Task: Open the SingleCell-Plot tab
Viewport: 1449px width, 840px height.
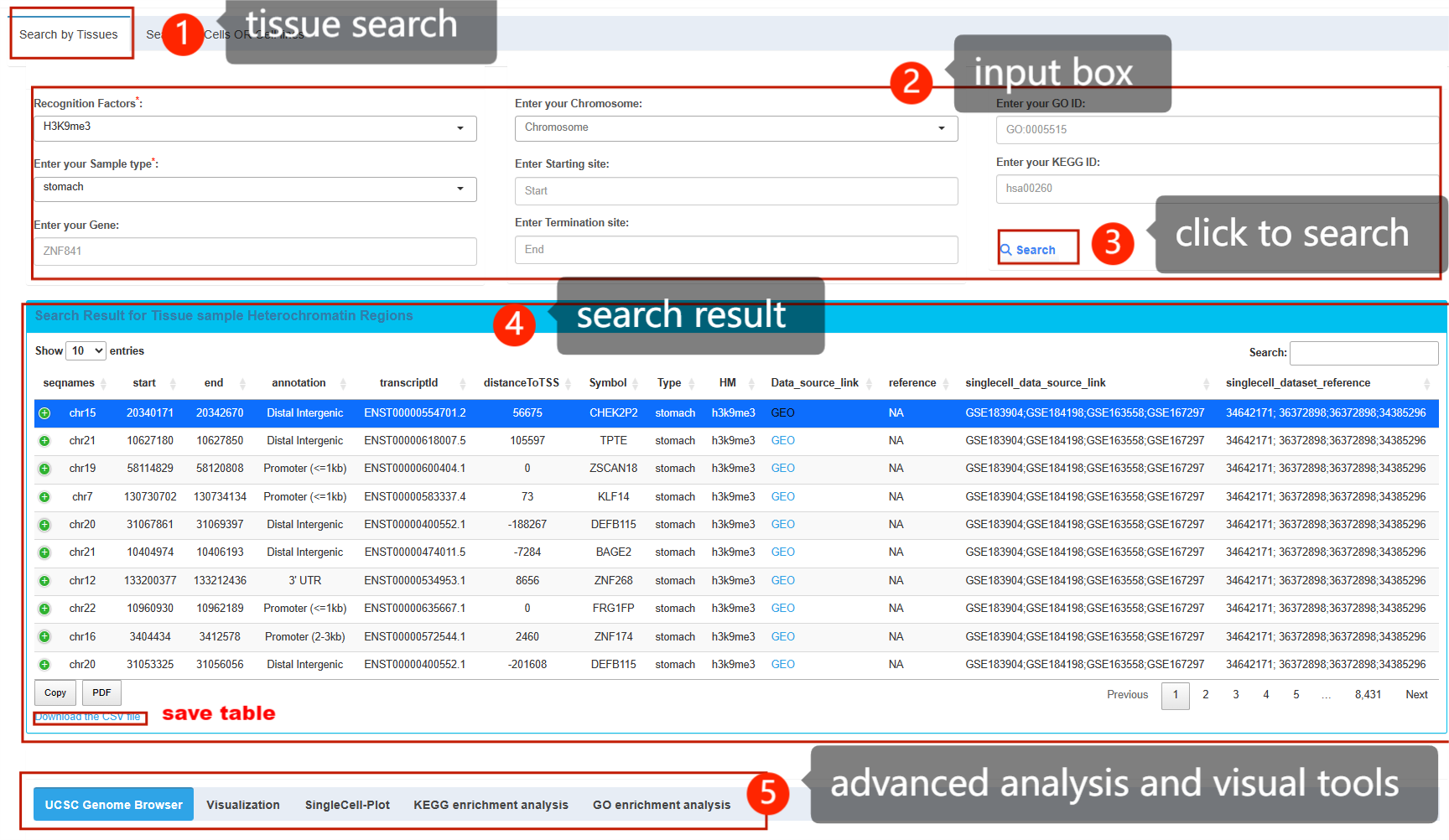Action: (347, 805)
